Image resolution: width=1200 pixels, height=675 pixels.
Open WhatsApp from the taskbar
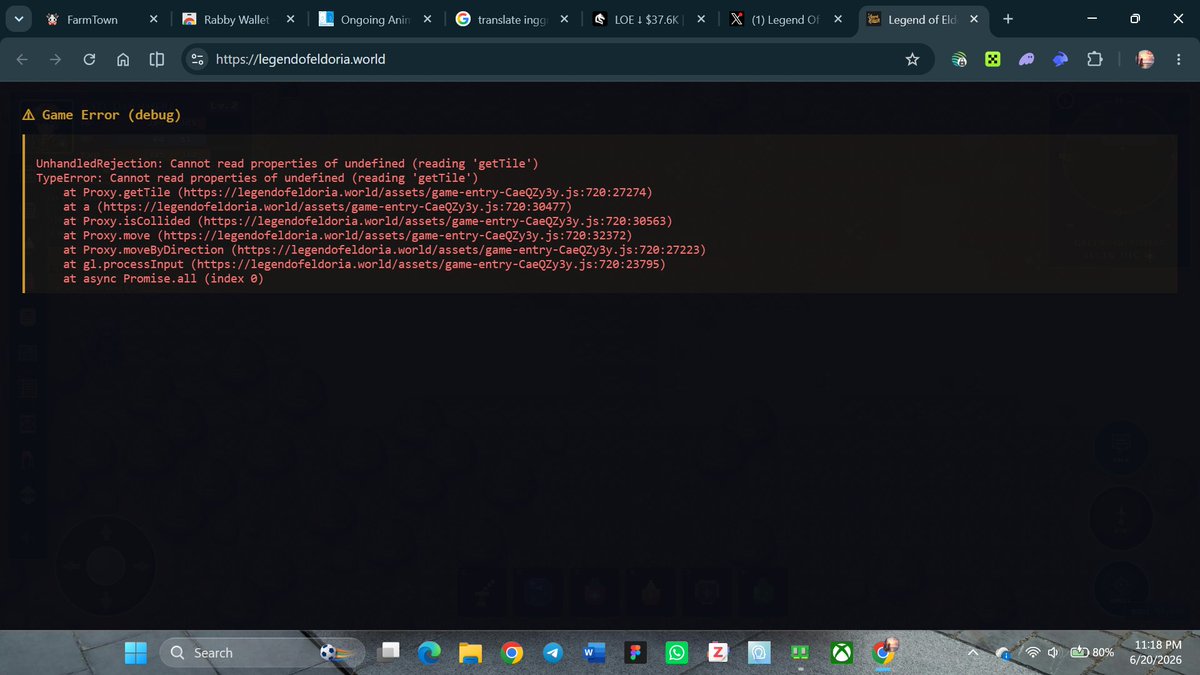[x=677, y=653]
